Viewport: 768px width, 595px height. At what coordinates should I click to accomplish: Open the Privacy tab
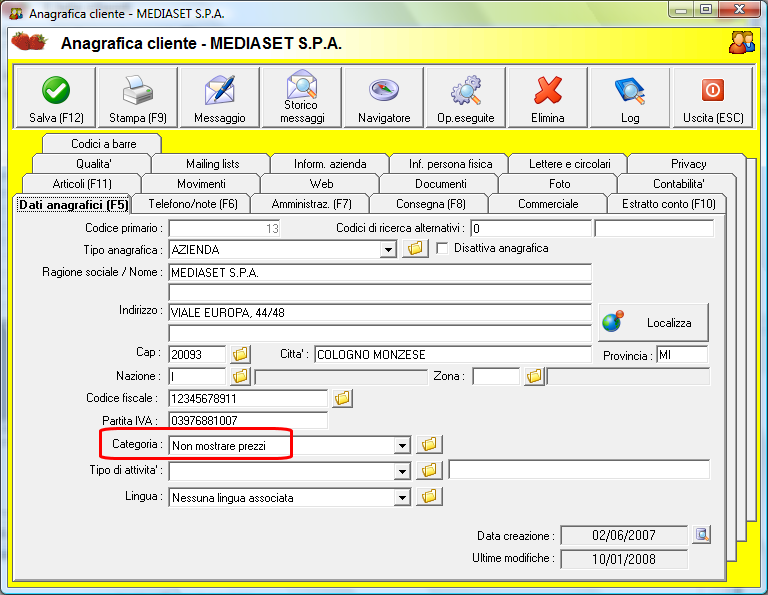688,164
